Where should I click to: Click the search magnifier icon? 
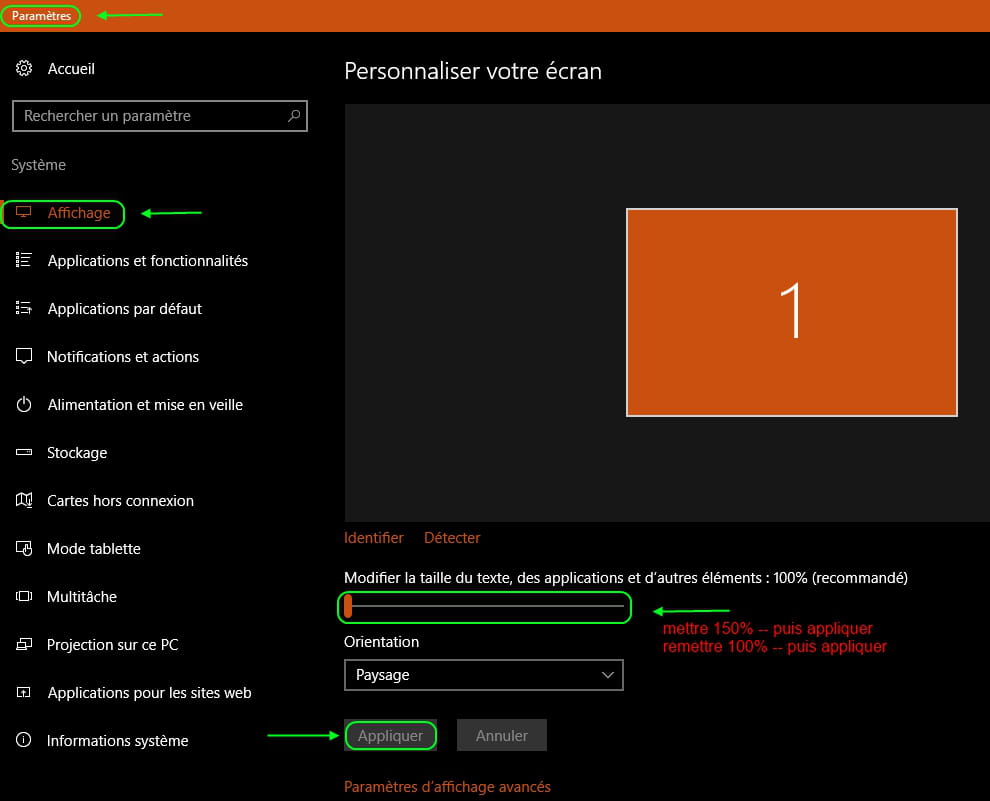tap(294, 116)
